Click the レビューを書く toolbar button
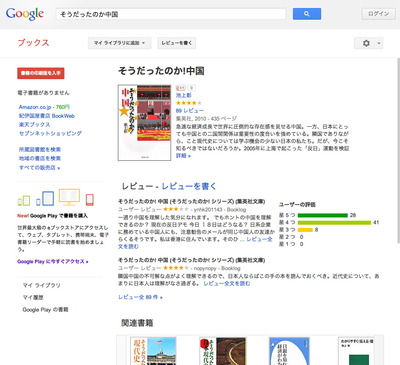The height and width of the screenshot is (365, 400). [177, 43]
